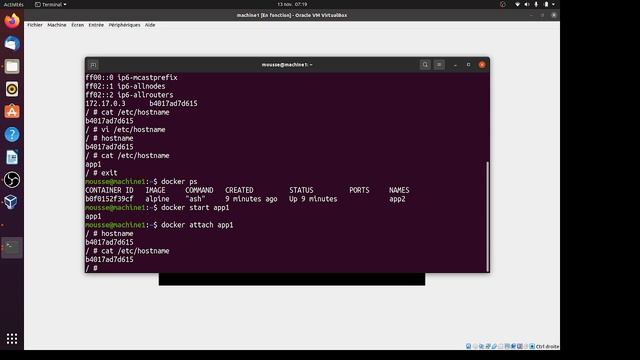The height and width of the screenshot is (360, 640).
Task: Click VirtualBox hard disk activity icon
Action: [469, 346]
